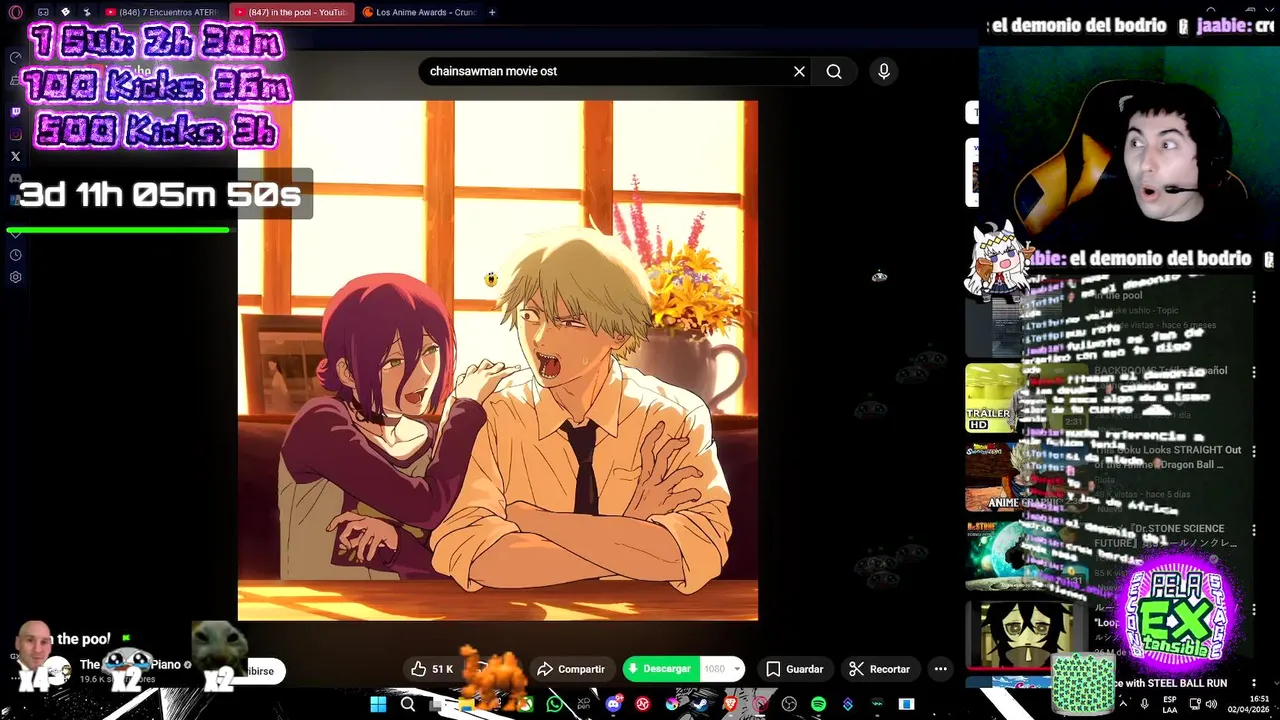Open the Opera menu logo

tap(15, 12)
